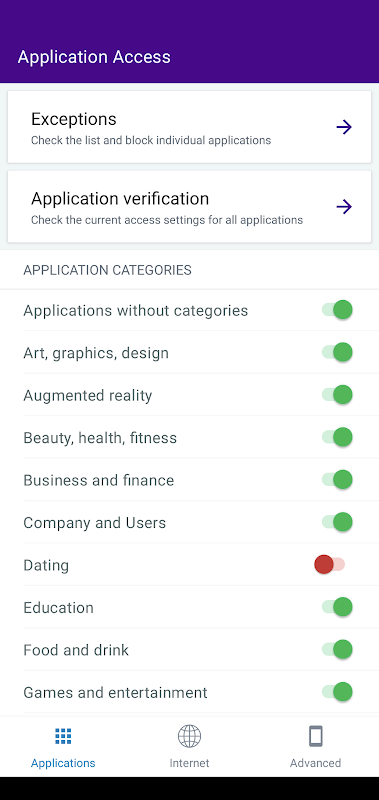Toggle Food and drink switch

tap(337, 649)
